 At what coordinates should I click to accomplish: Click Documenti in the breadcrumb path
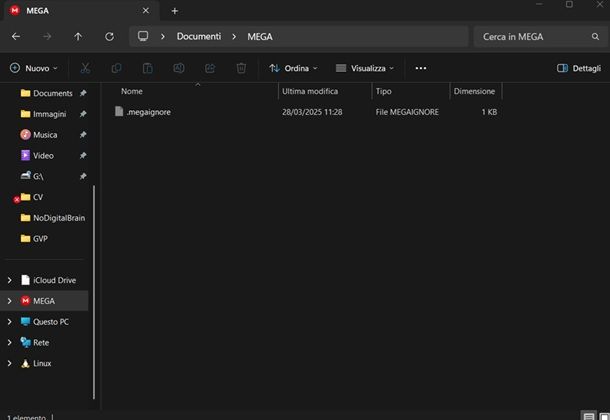(x=199, y=37)
